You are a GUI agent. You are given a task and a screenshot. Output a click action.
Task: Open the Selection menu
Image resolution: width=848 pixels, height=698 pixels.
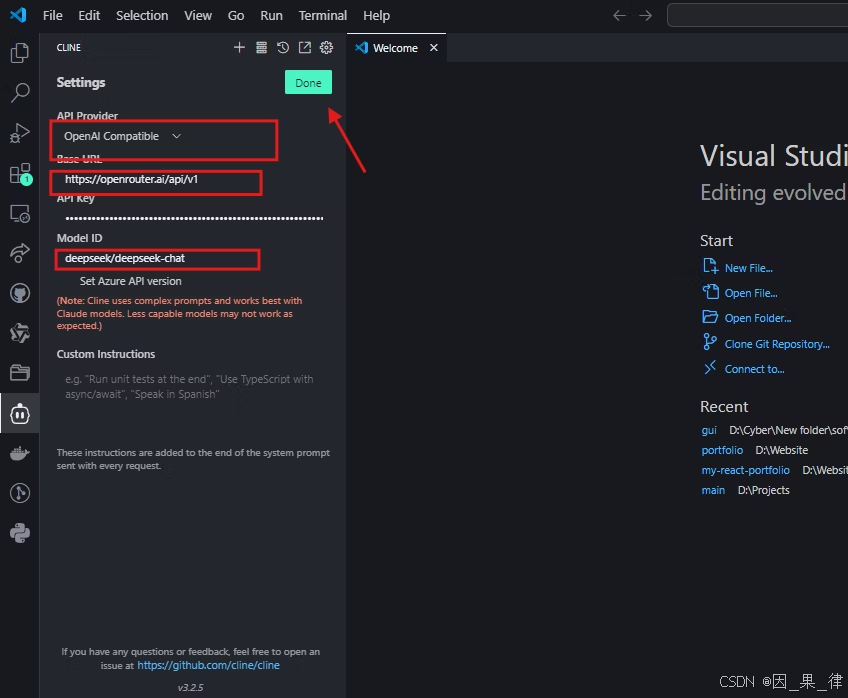(142, 16)
